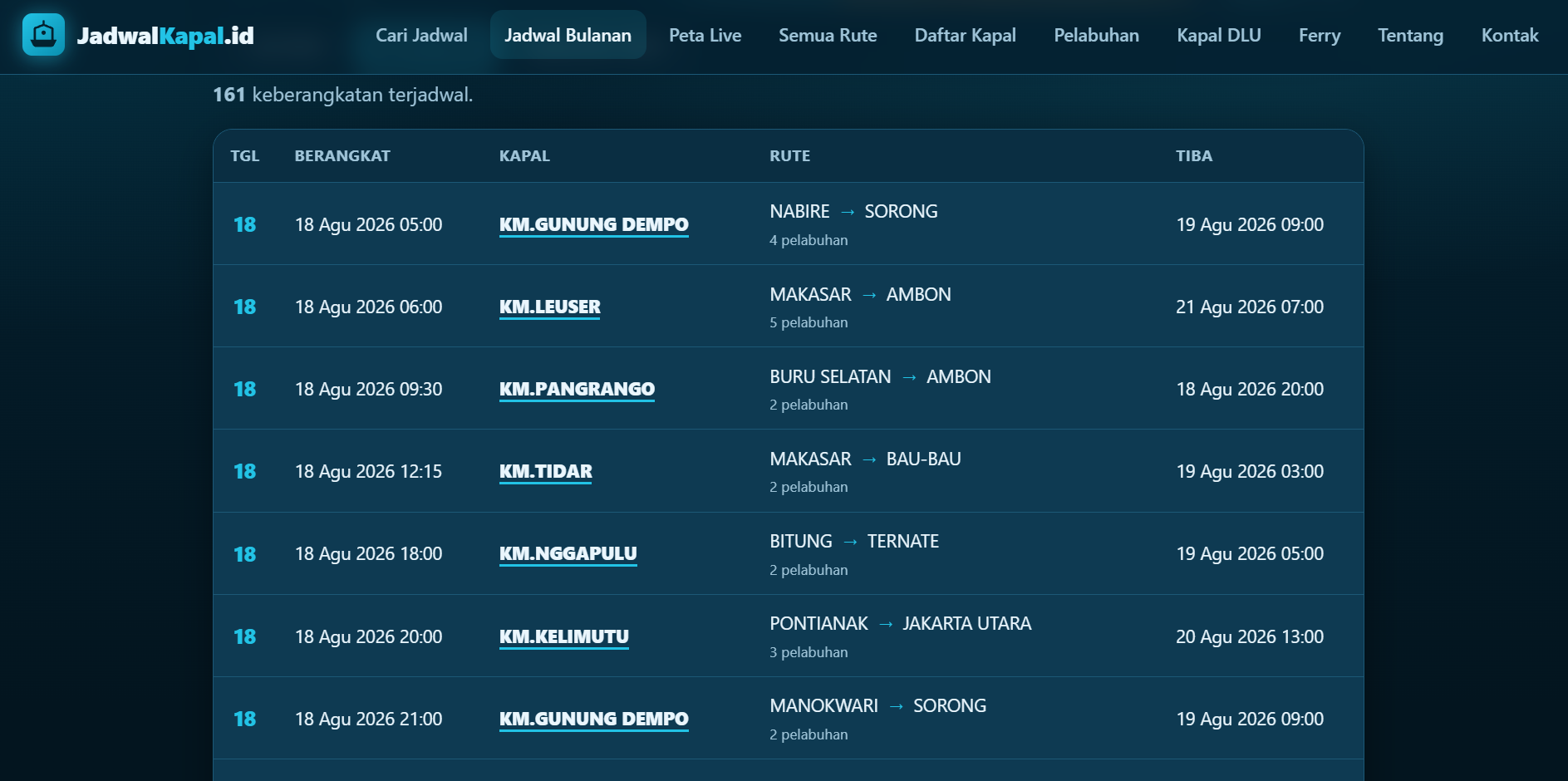Click arrival time 19 Agu 2026 03:00
Image resolution: width=1568 pixels, height=781 pixels.
pos(1250,471)
